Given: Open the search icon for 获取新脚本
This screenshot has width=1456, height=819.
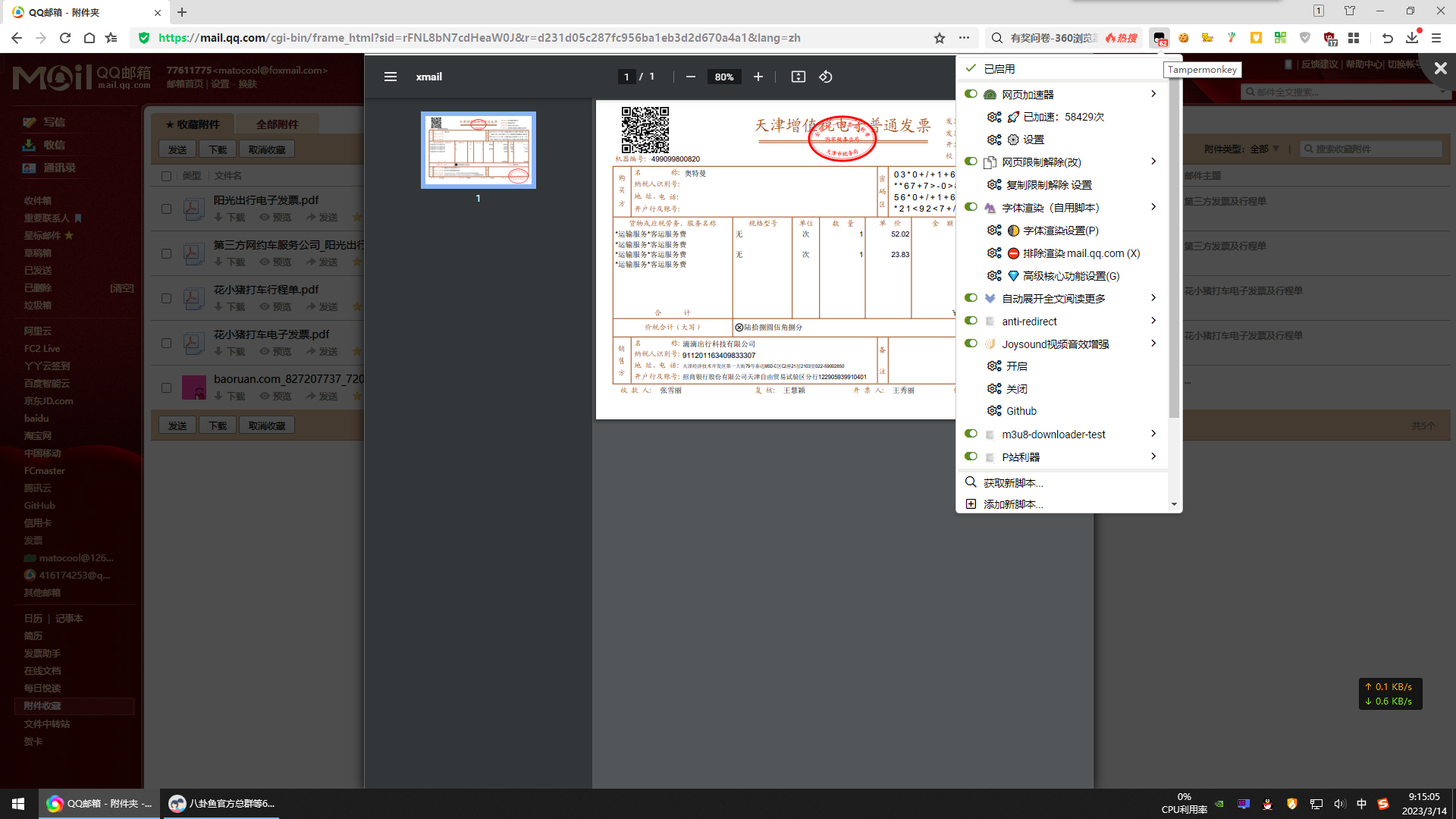Looking at the screenshot, I should [971, 482].
